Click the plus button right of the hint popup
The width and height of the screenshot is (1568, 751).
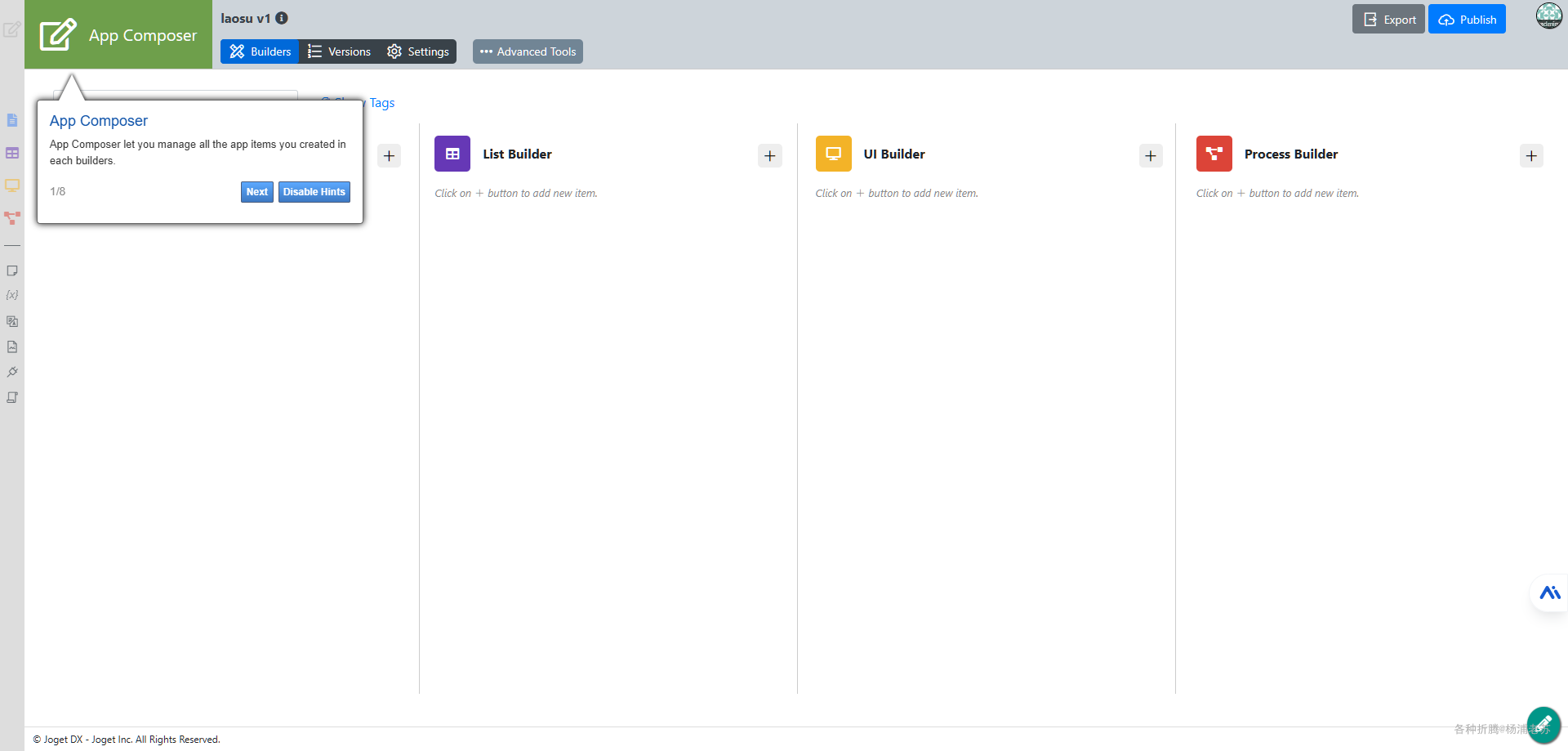click(x=389, y=155)
